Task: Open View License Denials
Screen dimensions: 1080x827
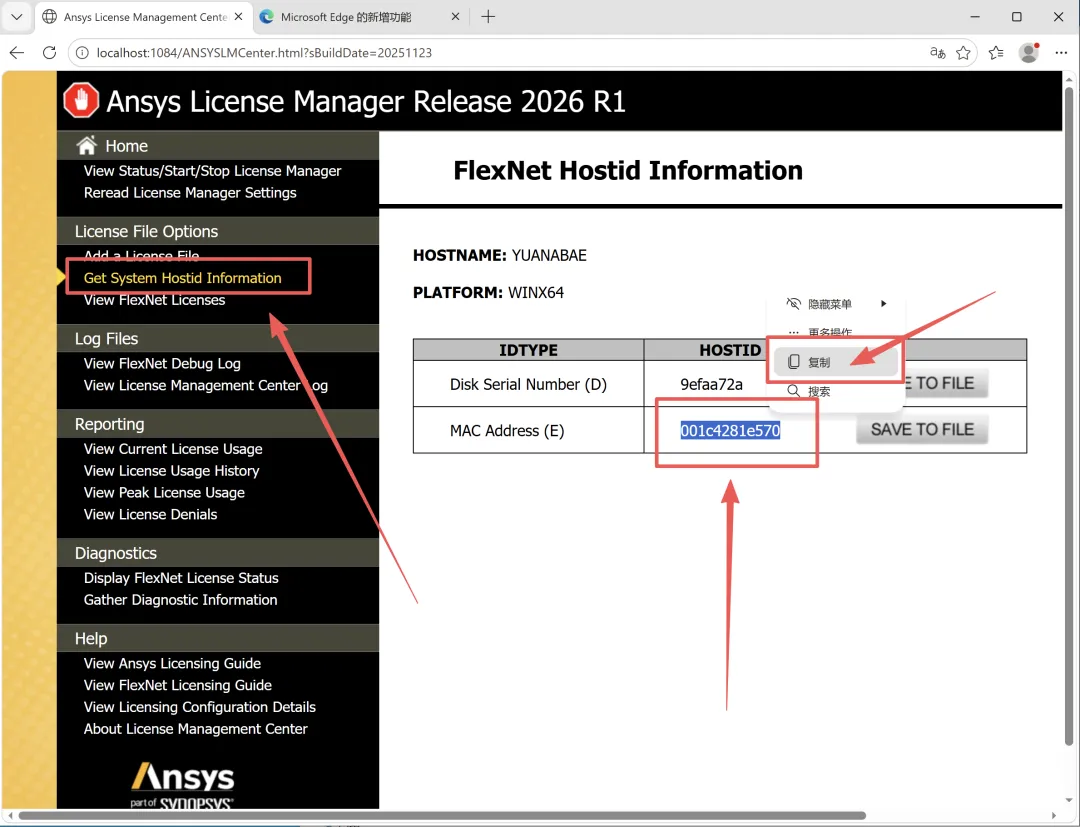Action: [150, 514]
